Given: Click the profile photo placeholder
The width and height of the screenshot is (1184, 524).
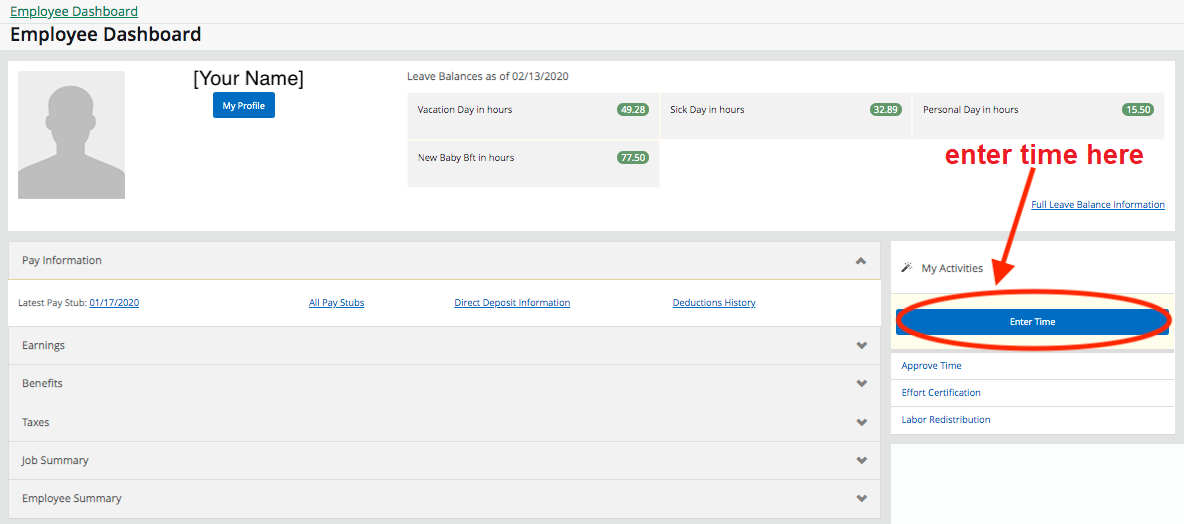Looking at the screenshot, I should [71, 135].
